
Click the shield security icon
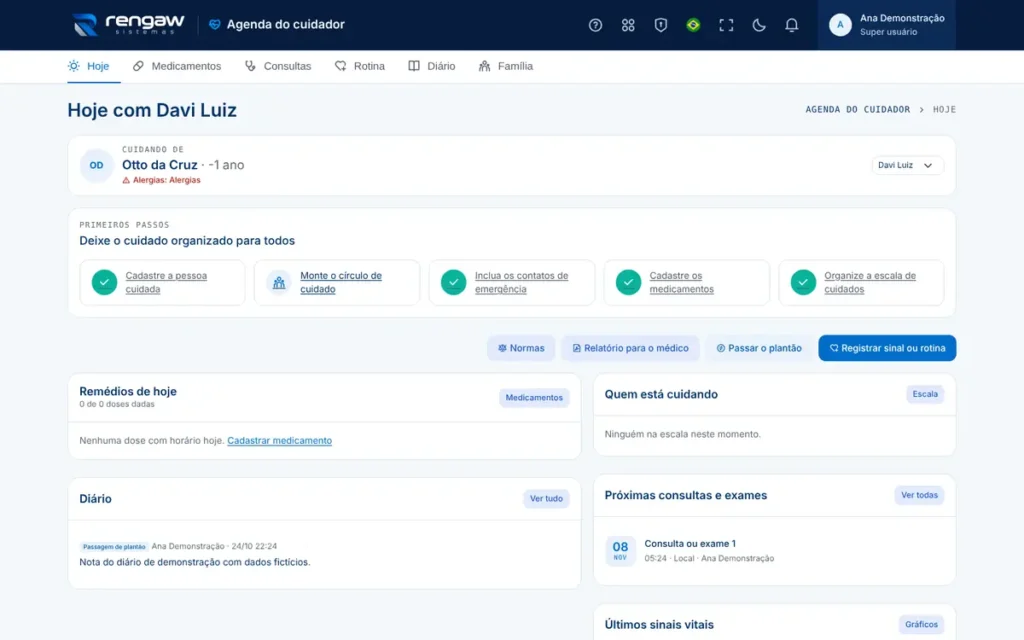tap(660, 25)
